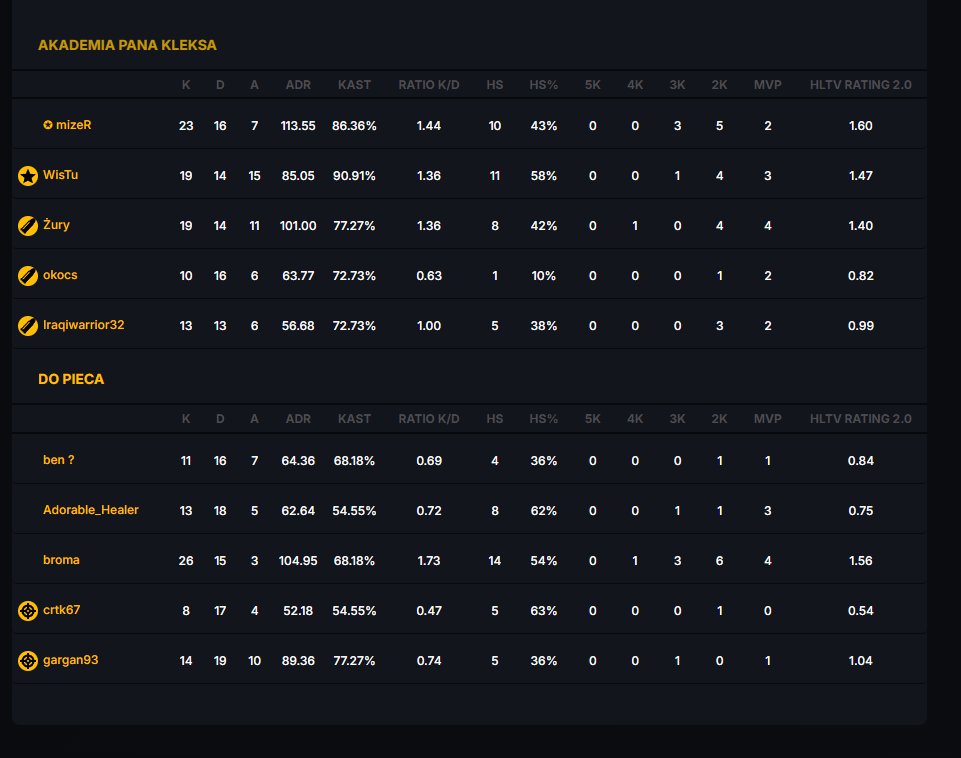Click Iraqiwarrior32's rating 0.99
The width and height of the screenshot is (961, 758).
pyautogui.click(x=860, y=327)
